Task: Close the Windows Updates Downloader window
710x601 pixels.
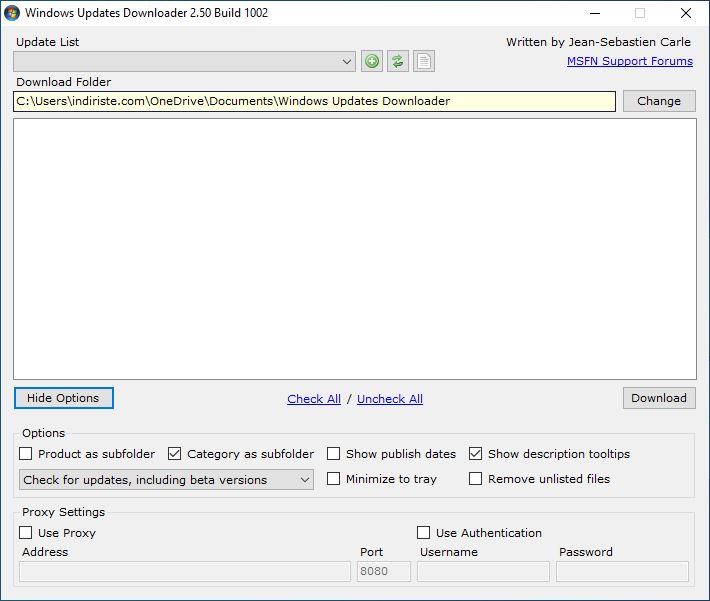Action: tap(686, 13)
